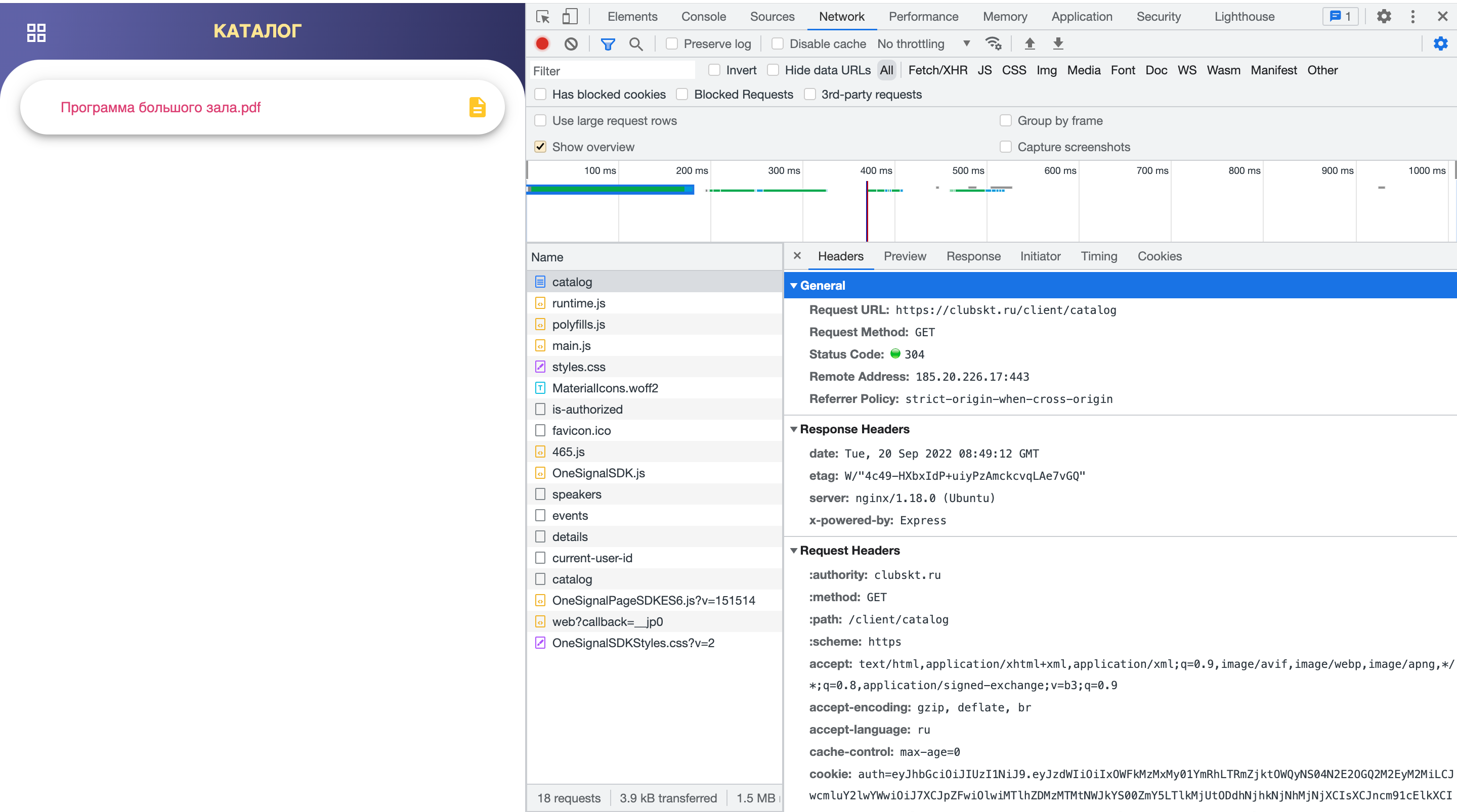The height and width of the screenshot is (812, 1457).
Task: Toggle the Preserve log checkbox
Action: tap(669, 44)
